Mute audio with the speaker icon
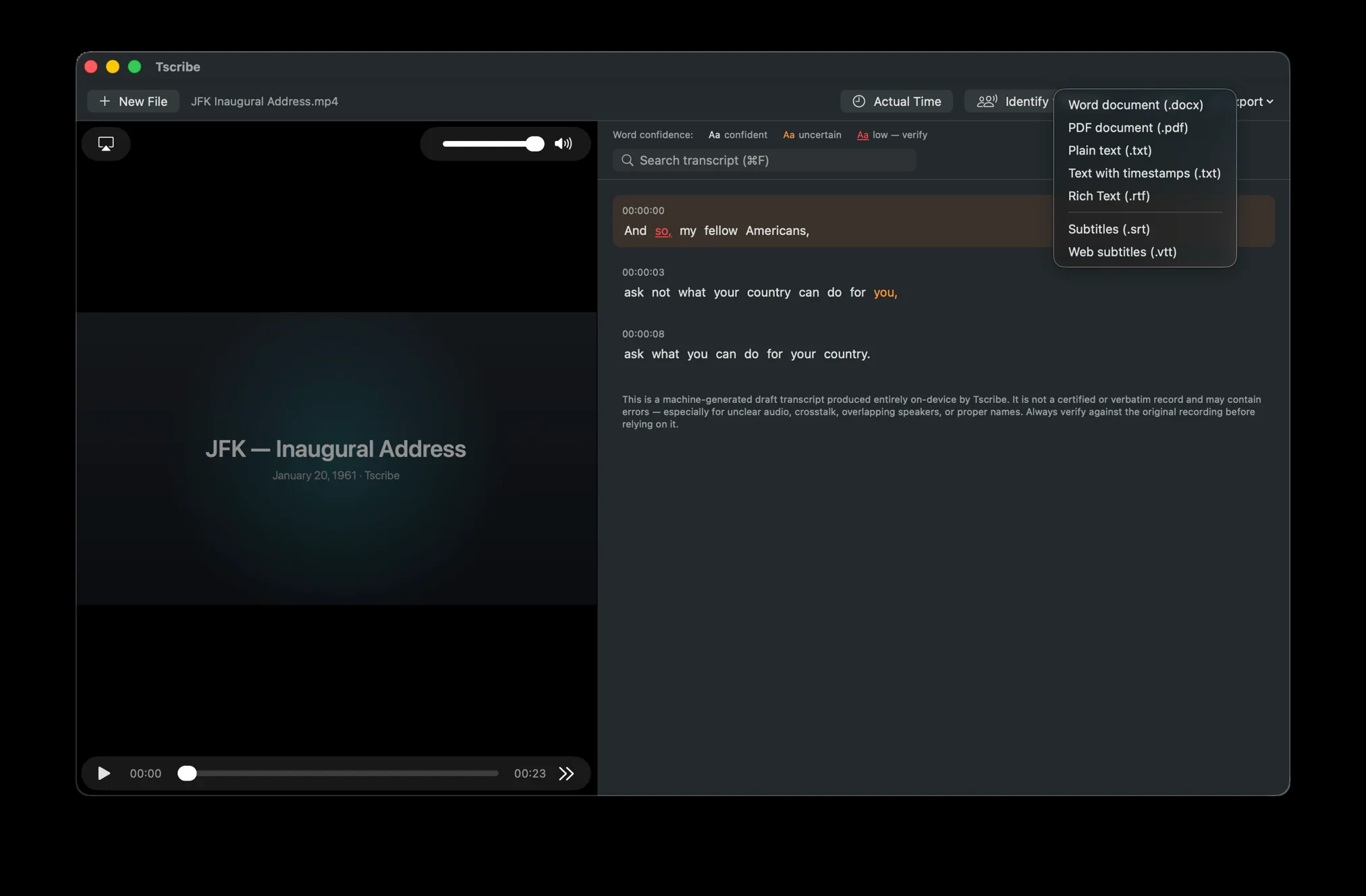The image size is (1366, 896). 563,144
